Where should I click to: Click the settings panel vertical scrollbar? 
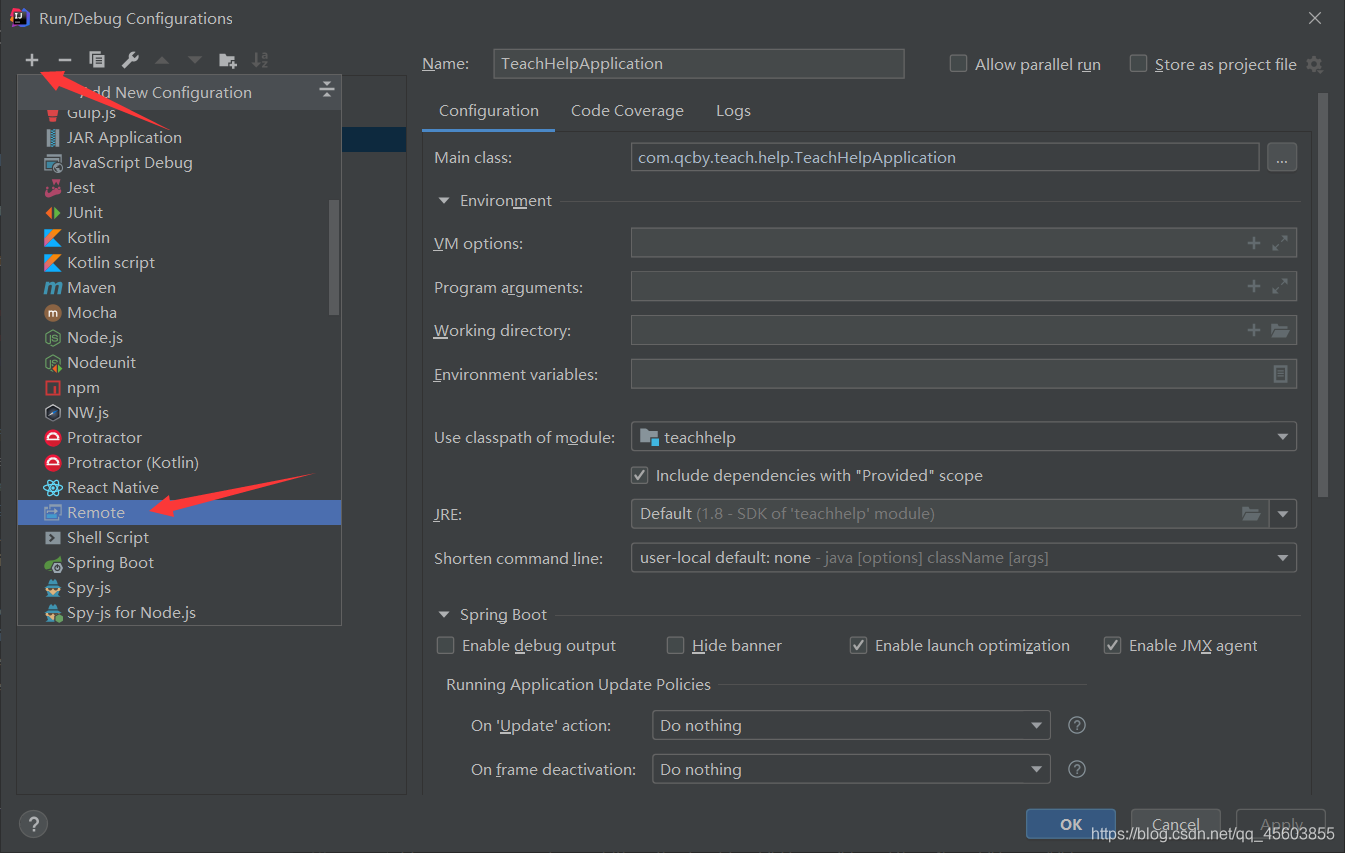1323,295
